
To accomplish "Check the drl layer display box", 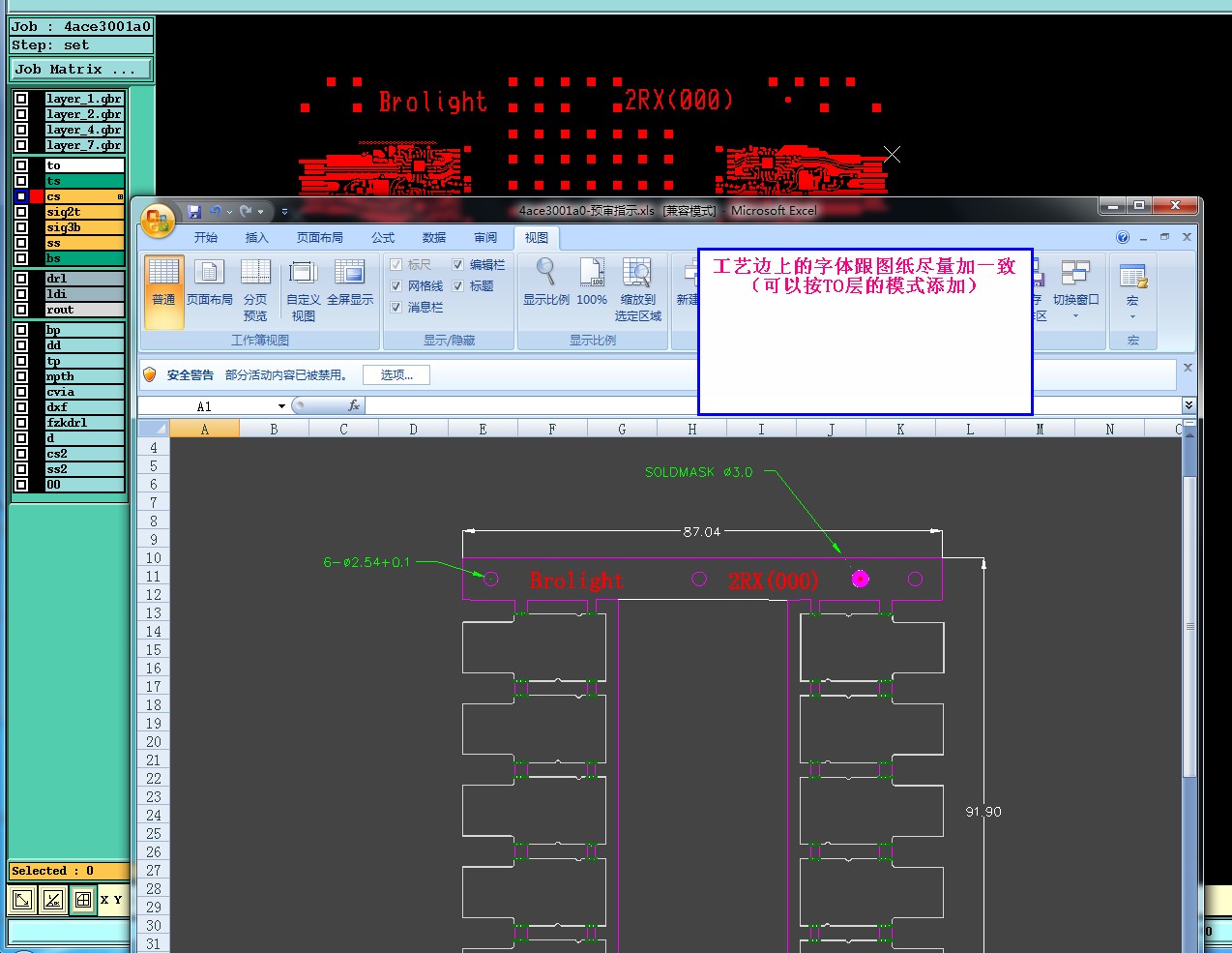I will (x=21, y=279).
